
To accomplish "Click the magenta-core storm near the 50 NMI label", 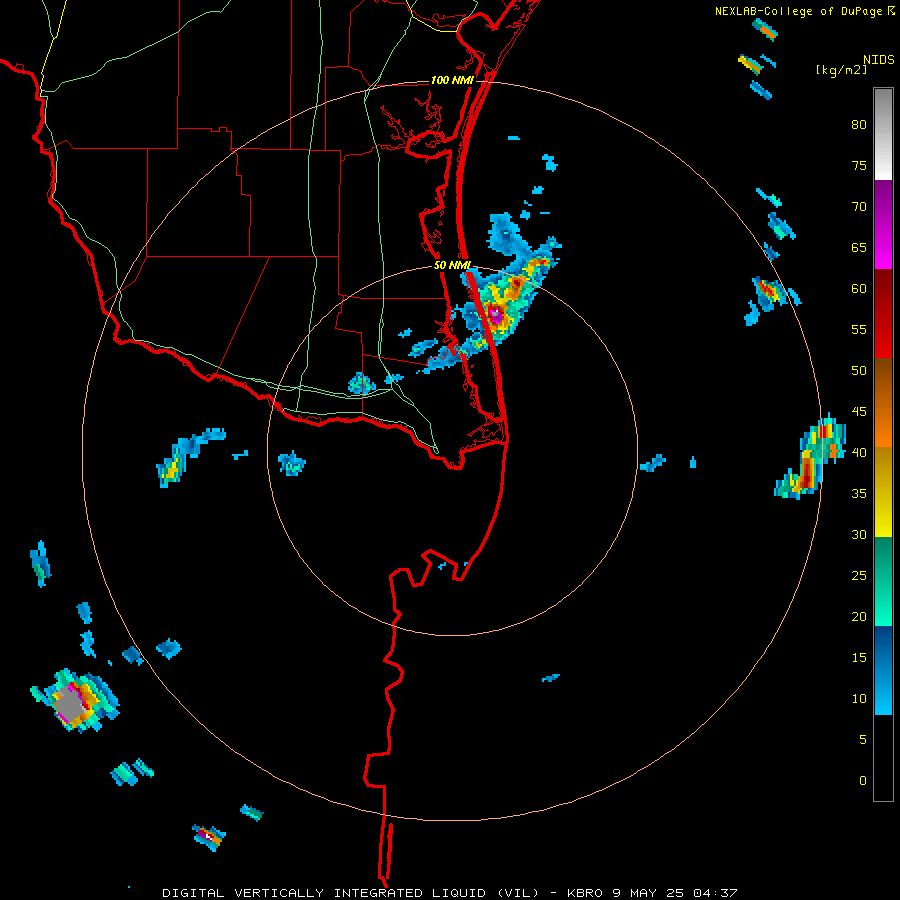I will pyautogui.click(x=495, y=314).
